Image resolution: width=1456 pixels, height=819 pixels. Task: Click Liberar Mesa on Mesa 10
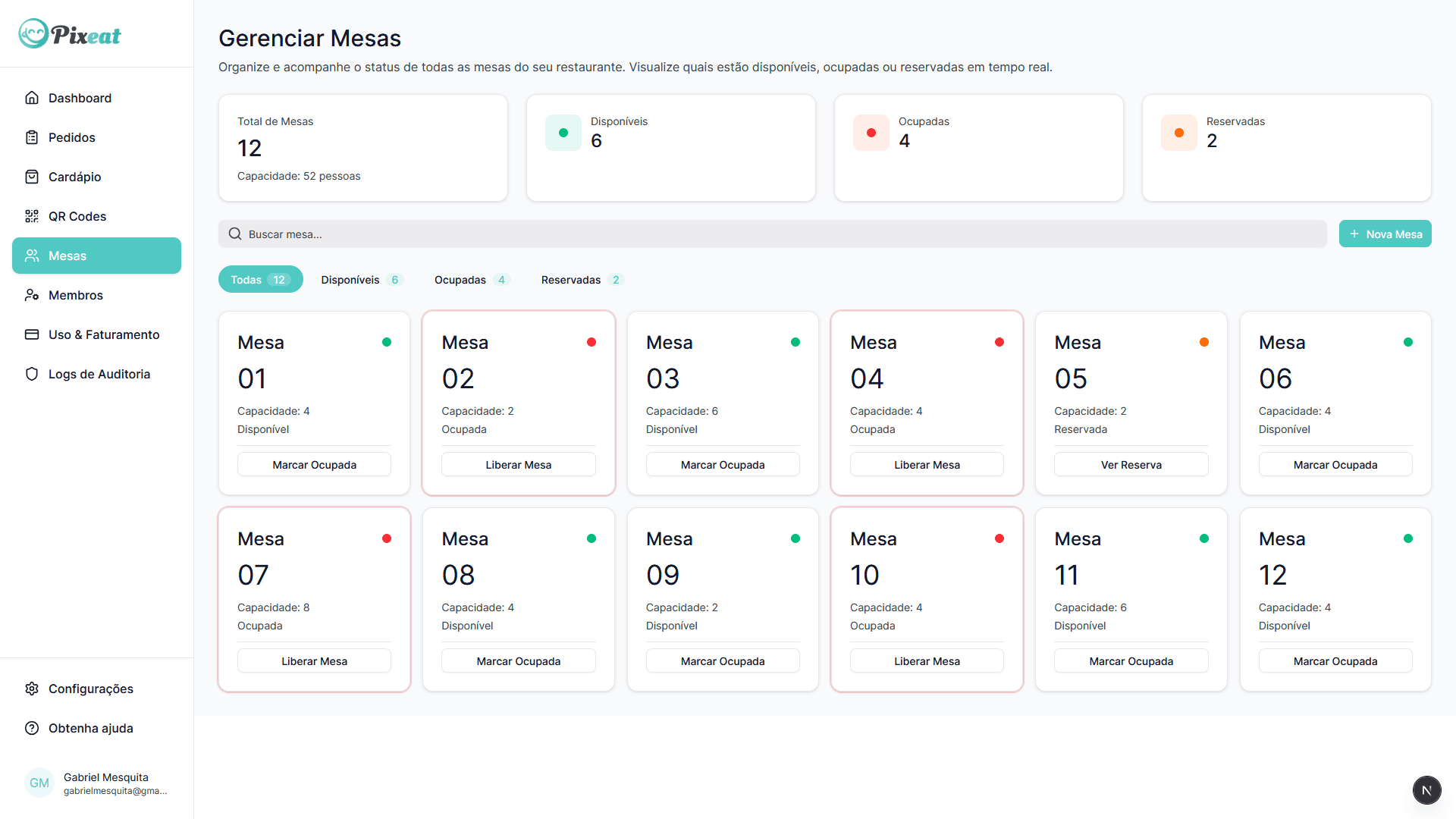(927, 661)
